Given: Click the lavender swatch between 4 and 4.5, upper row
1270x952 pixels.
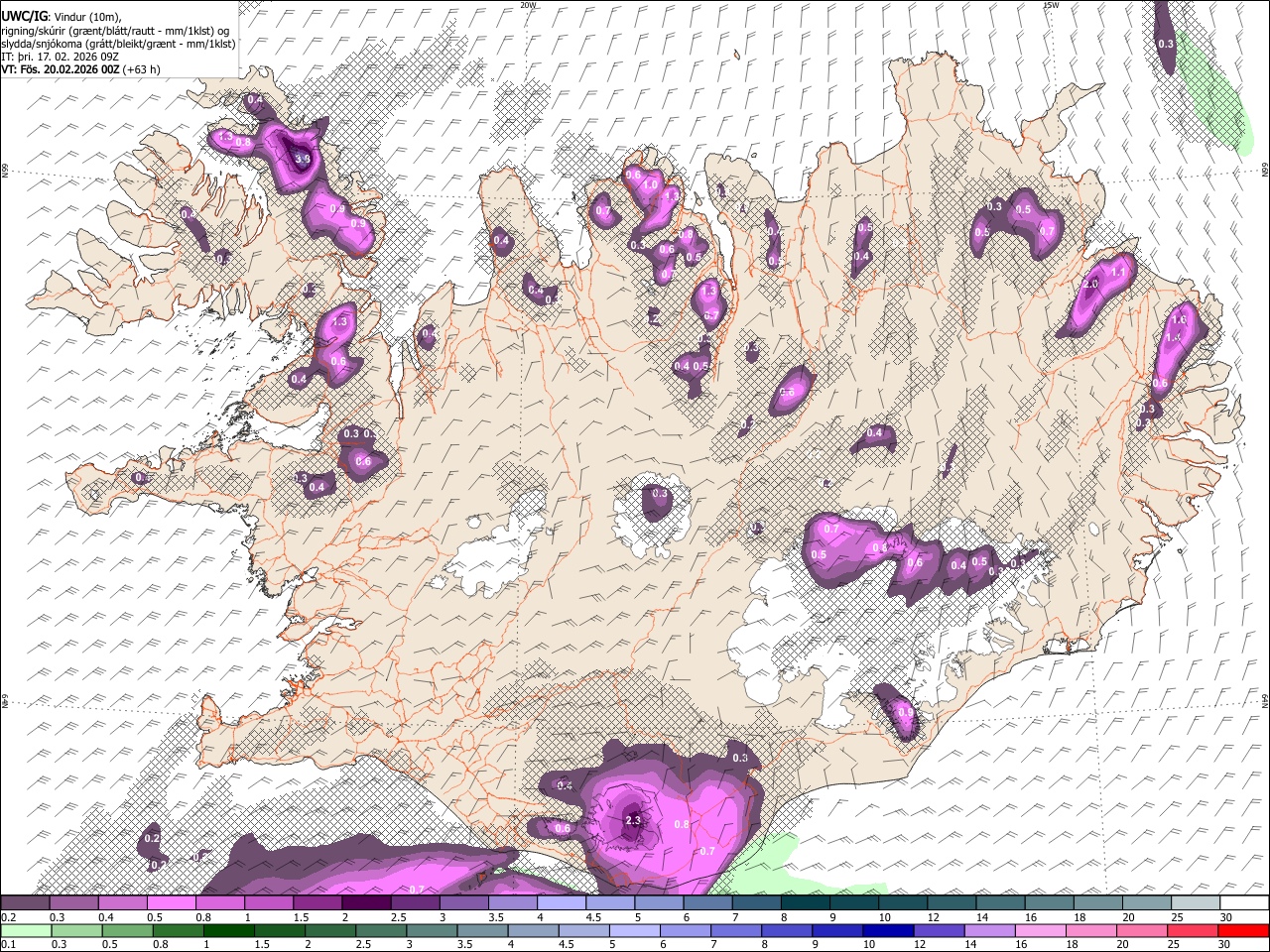Looking at the screenshot, I should 563,903.
